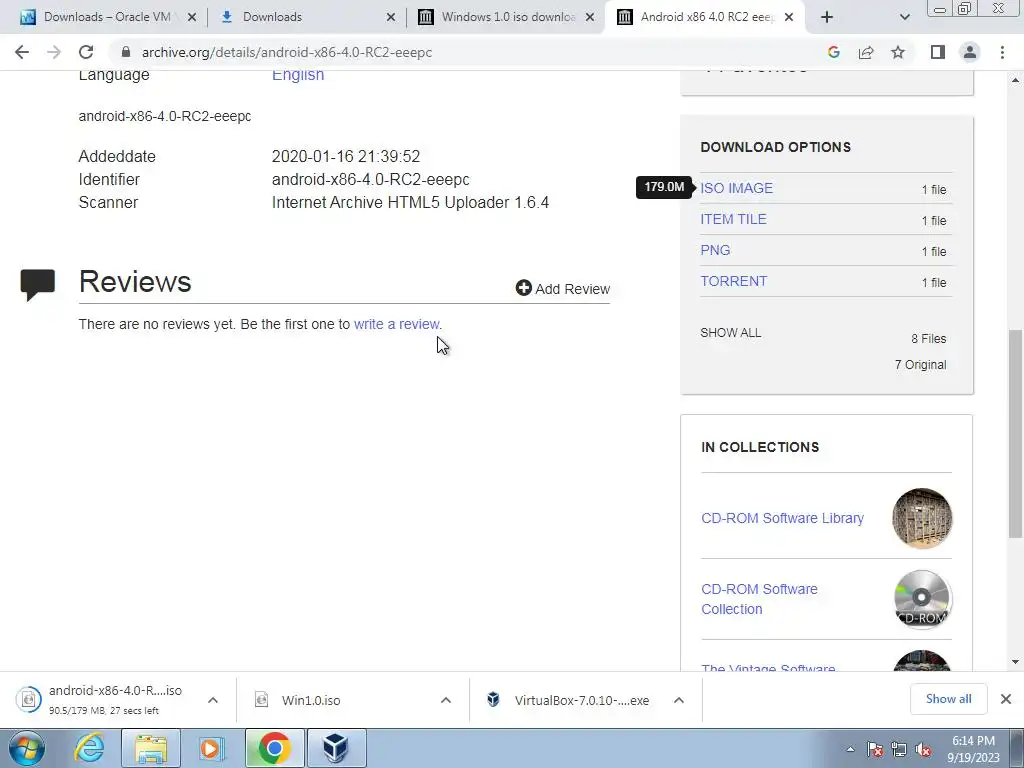Click the forward navigation arrow
Viewport: 1024px width, 768px height.
[x=54, y=52]
